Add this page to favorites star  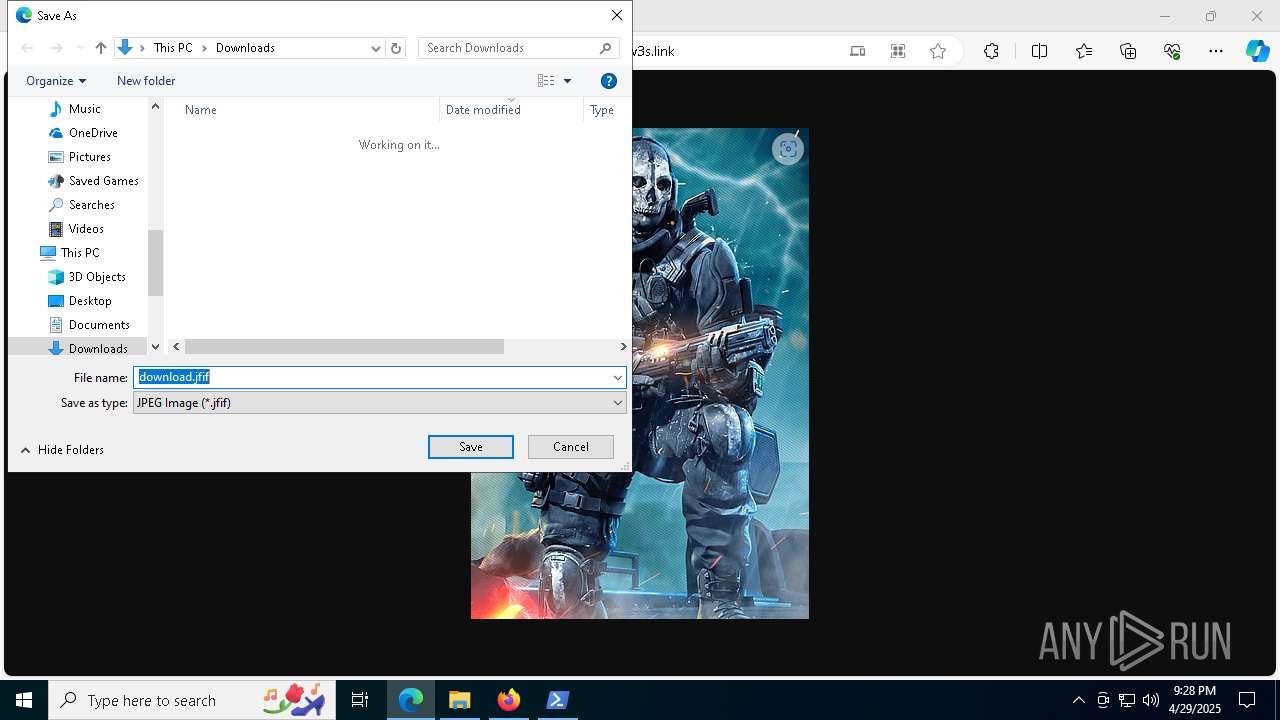point(938,51)
